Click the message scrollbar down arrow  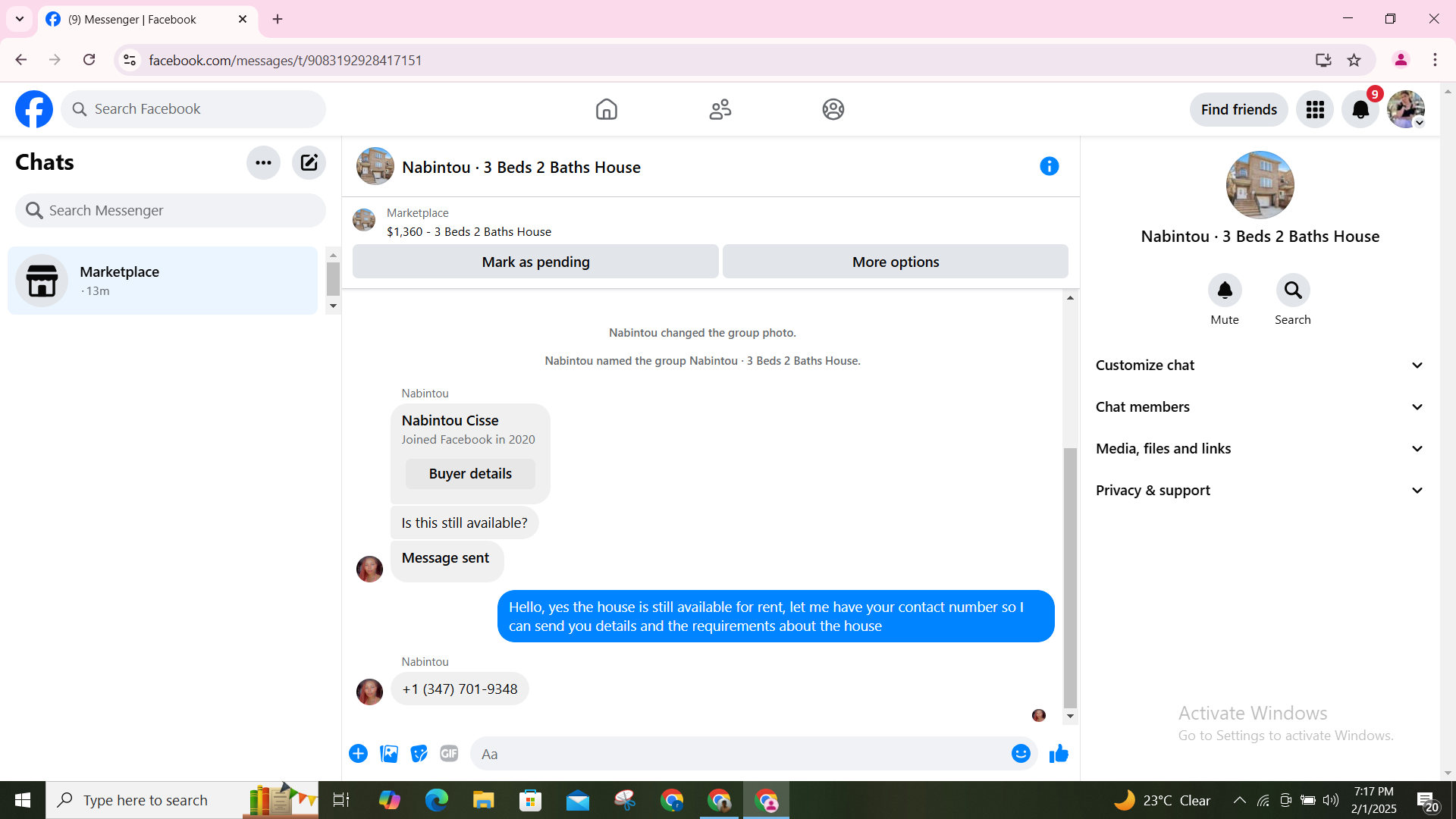(1070, 716)
